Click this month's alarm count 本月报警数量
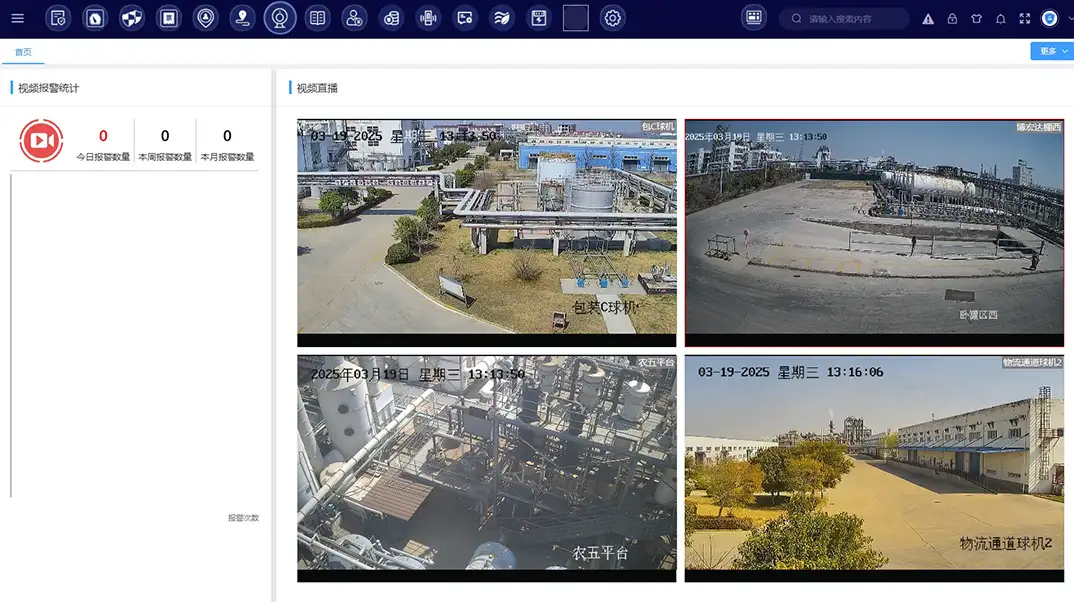1074x602 pixels. click(227, 145)
